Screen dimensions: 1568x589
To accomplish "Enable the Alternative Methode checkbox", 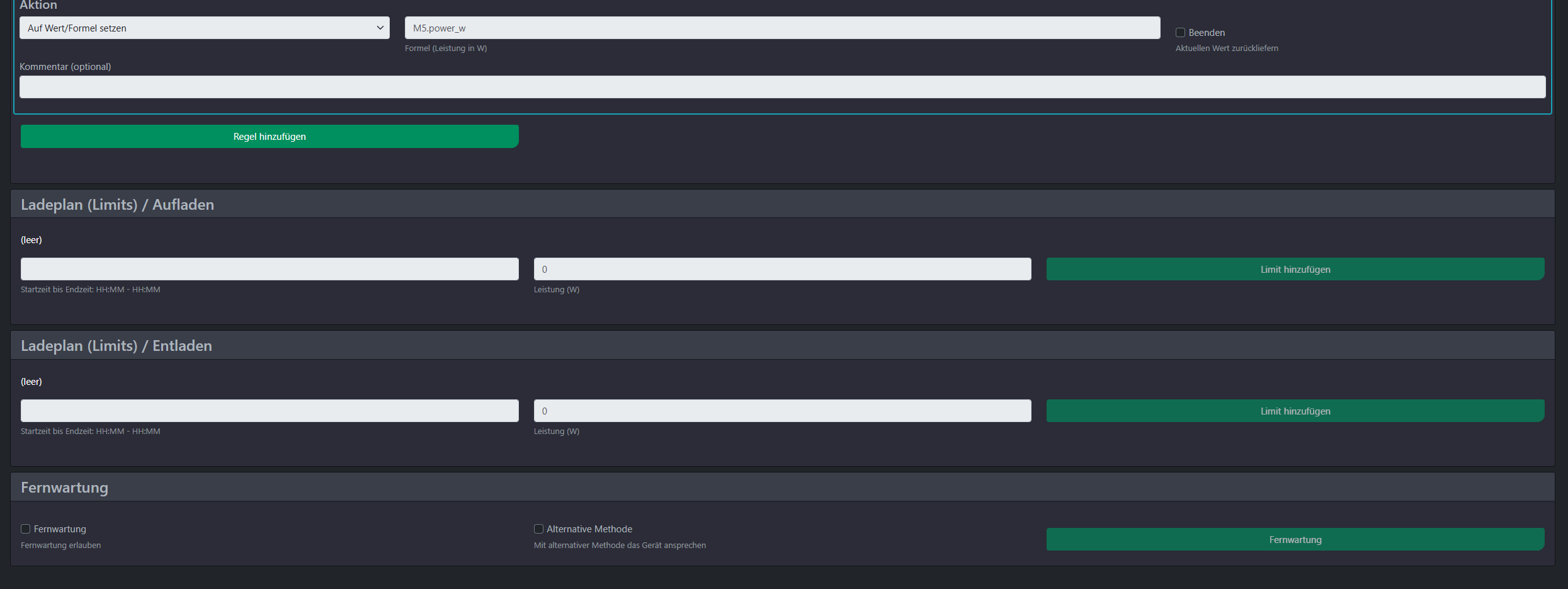I will tap(538, 529).
